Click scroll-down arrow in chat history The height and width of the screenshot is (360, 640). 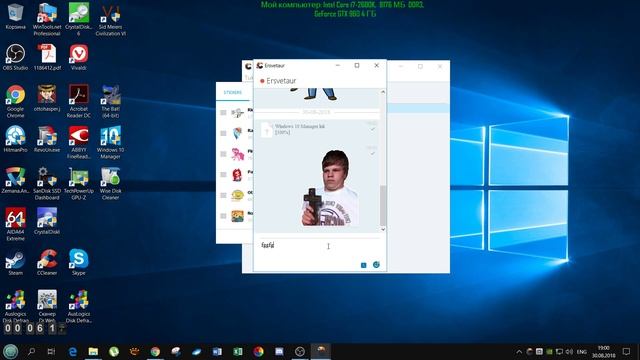(383, 229)
